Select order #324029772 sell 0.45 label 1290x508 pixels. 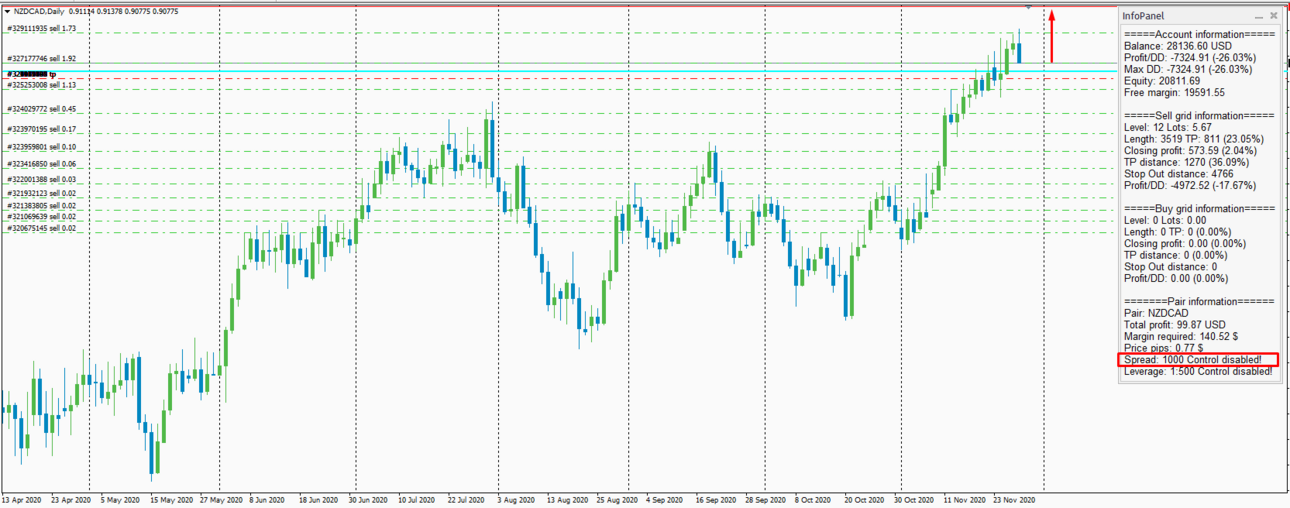[x=41, y=109]
